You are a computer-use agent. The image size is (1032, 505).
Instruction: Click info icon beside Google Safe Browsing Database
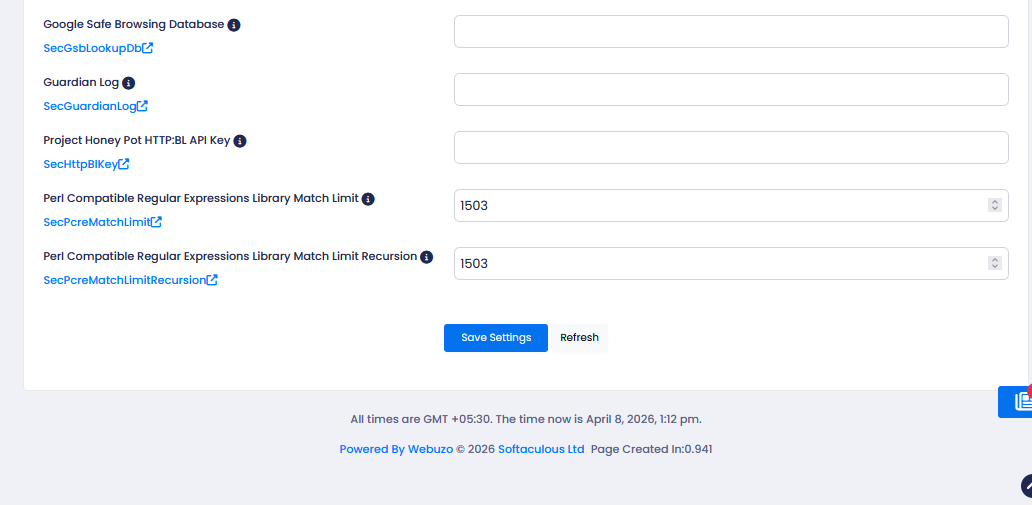pyautogui.click(x=234, y=25)
